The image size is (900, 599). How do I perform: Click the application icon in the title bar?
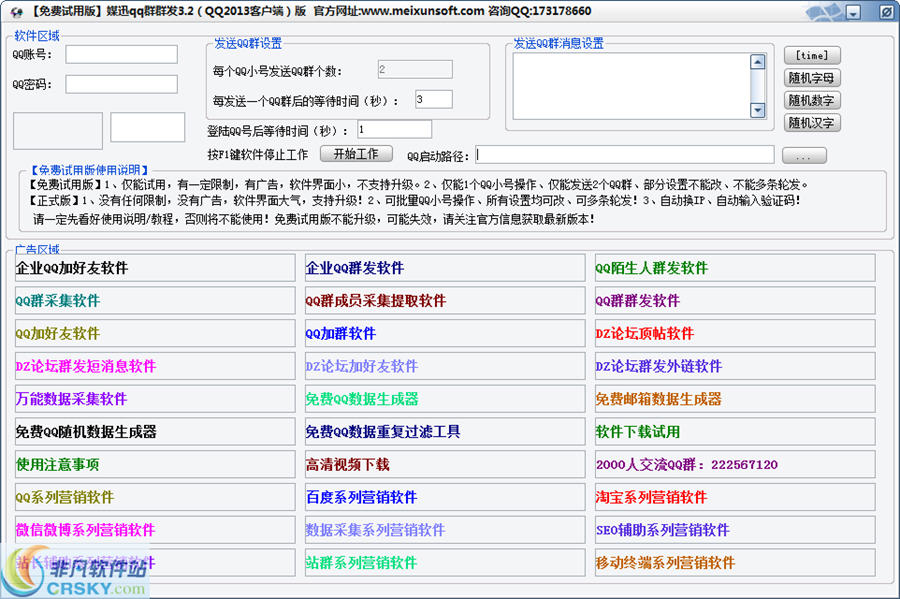[x=14, y=11]
